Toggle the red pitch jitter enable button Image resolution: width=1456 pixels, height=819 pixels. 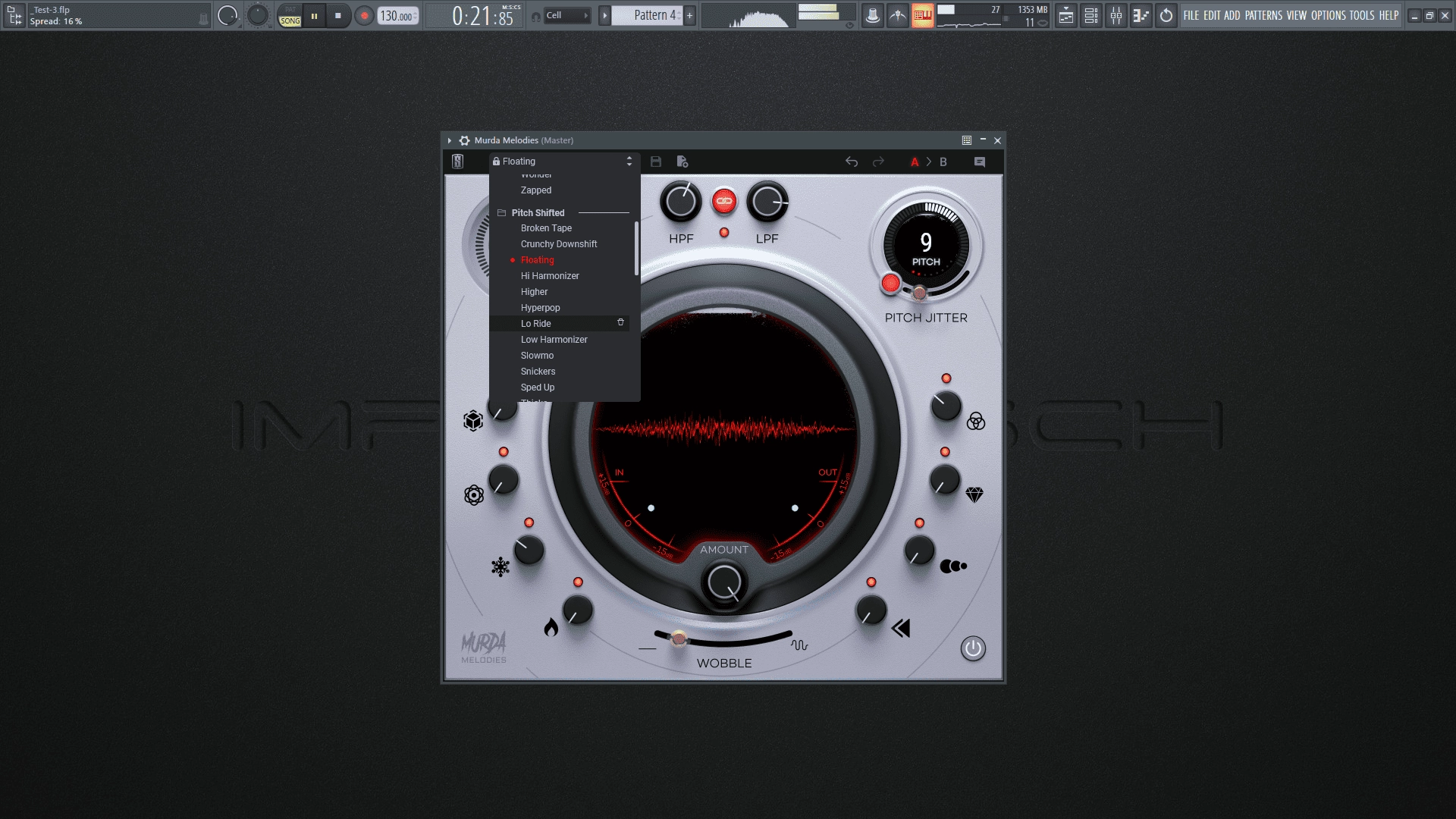(890, 284)
